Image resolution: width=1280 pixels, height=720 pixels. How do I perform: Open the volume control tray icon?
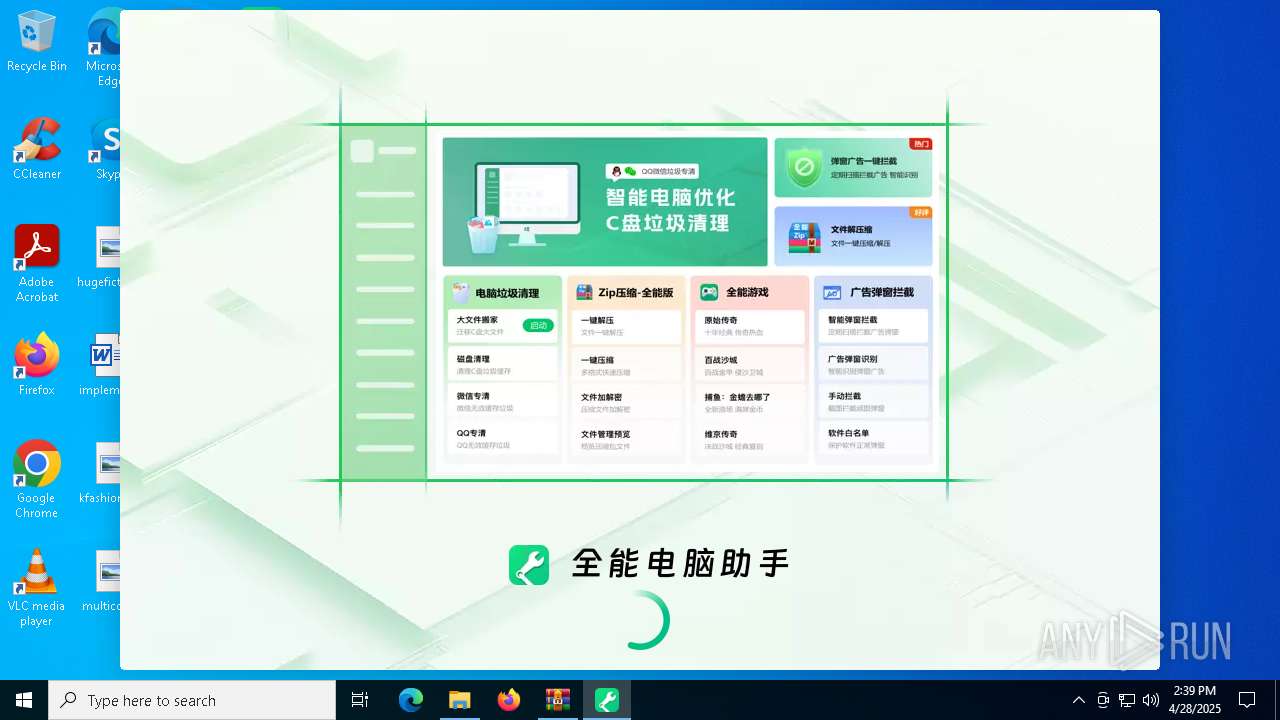pos(1151,700)
